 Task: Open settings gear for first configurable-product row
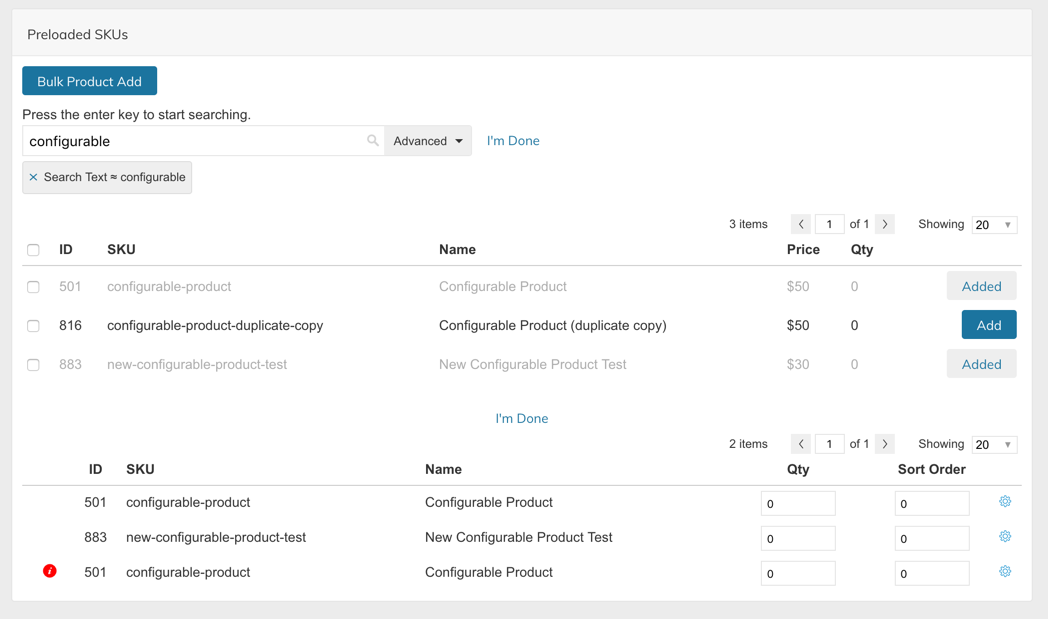coord(1005,502)
